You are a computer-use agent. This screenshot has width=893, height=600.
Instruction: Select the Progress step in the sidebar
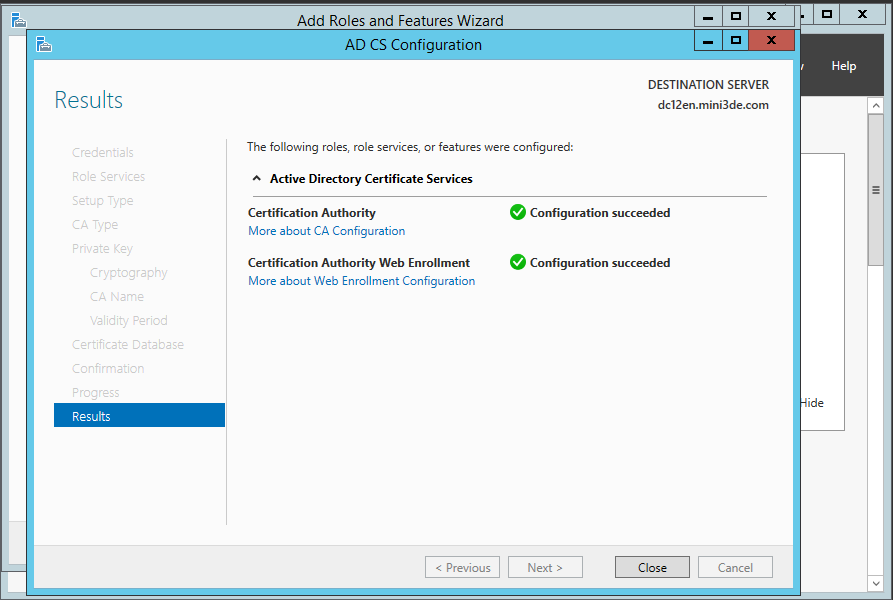coord(96,393)
